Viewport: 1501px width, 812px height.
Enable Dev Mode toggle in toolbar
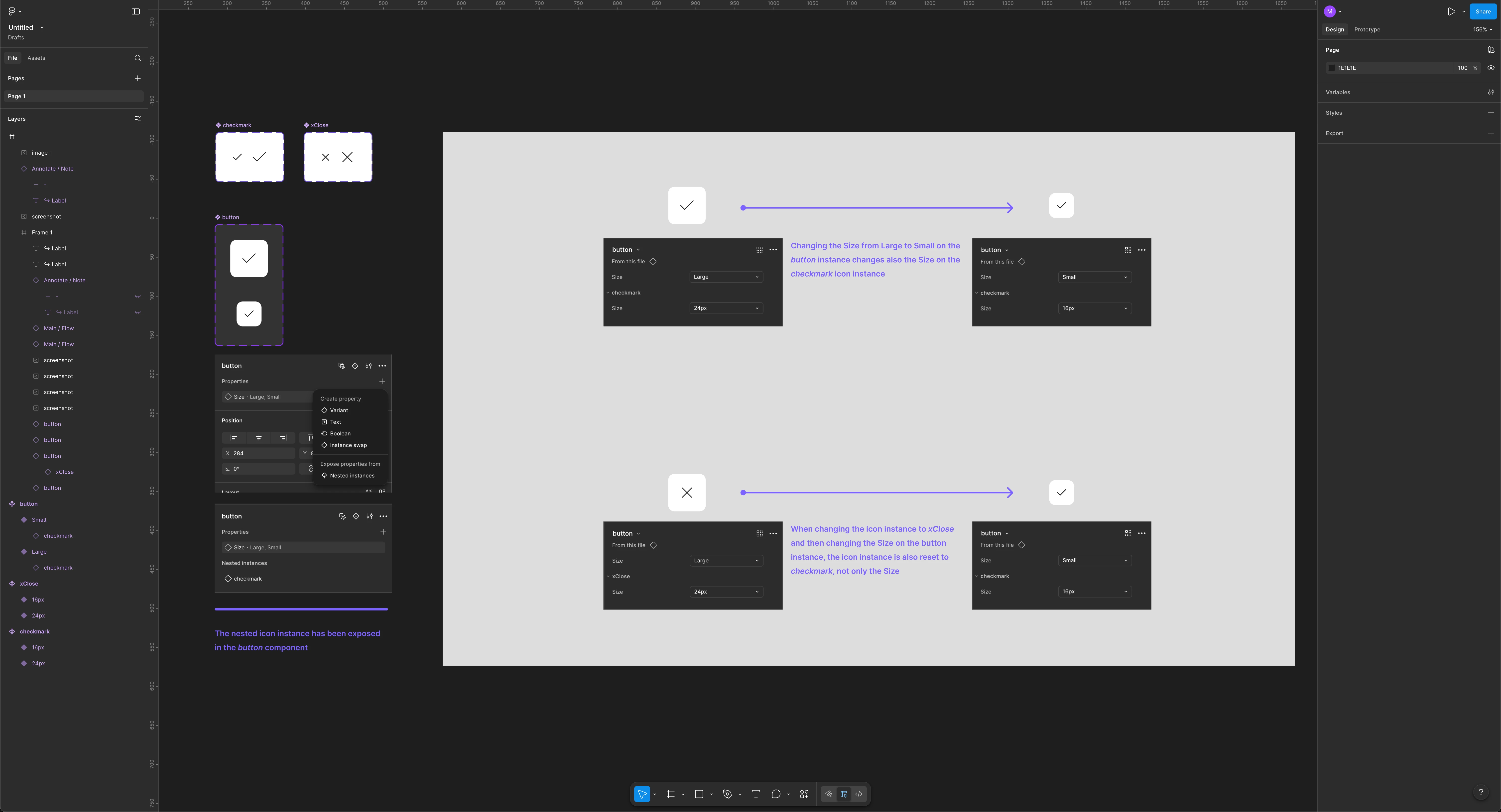858,794
